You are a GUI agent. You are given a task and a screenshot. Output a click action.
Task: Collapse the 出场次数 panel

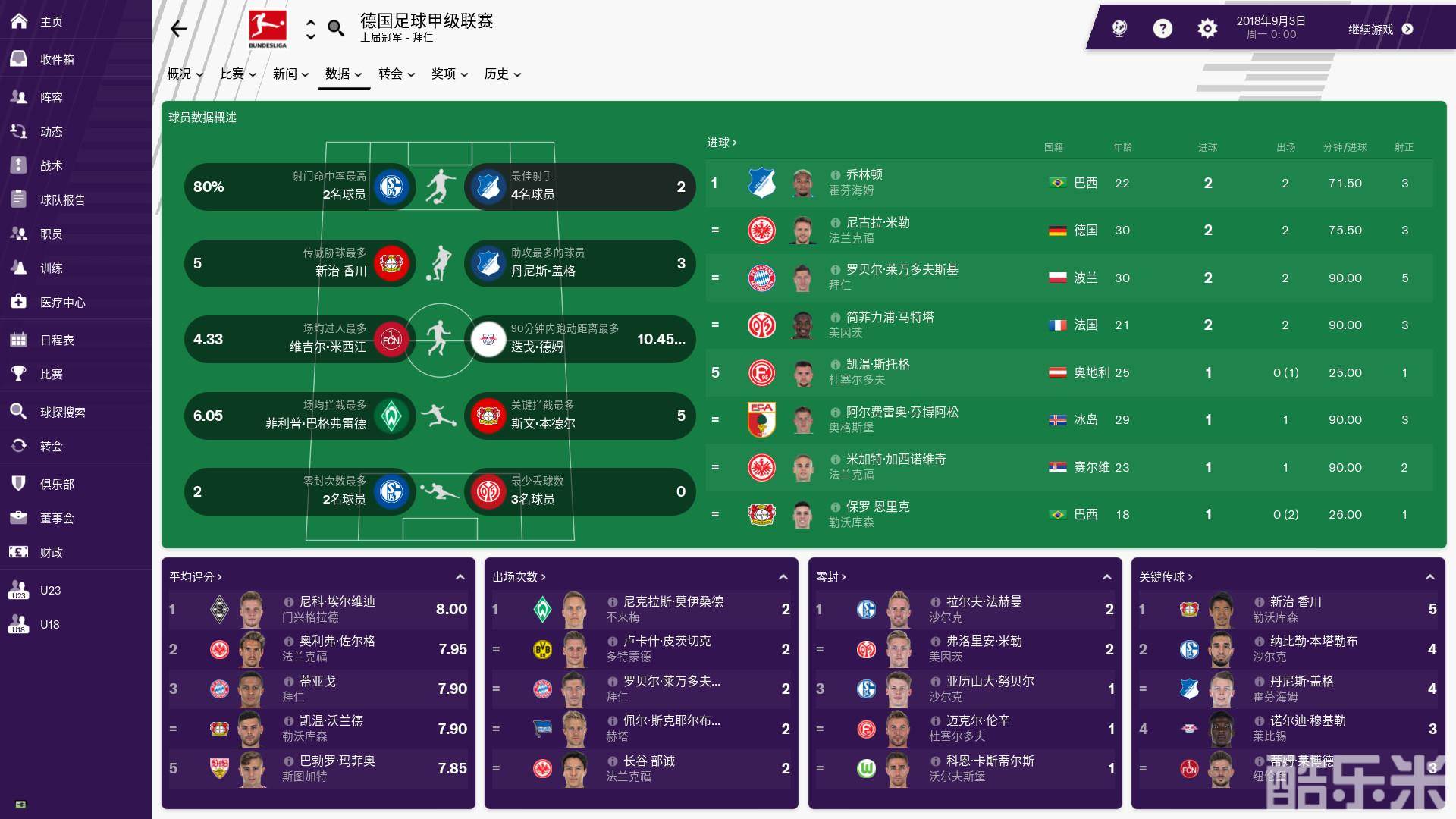pyautogui.click(x=783, y=577)
